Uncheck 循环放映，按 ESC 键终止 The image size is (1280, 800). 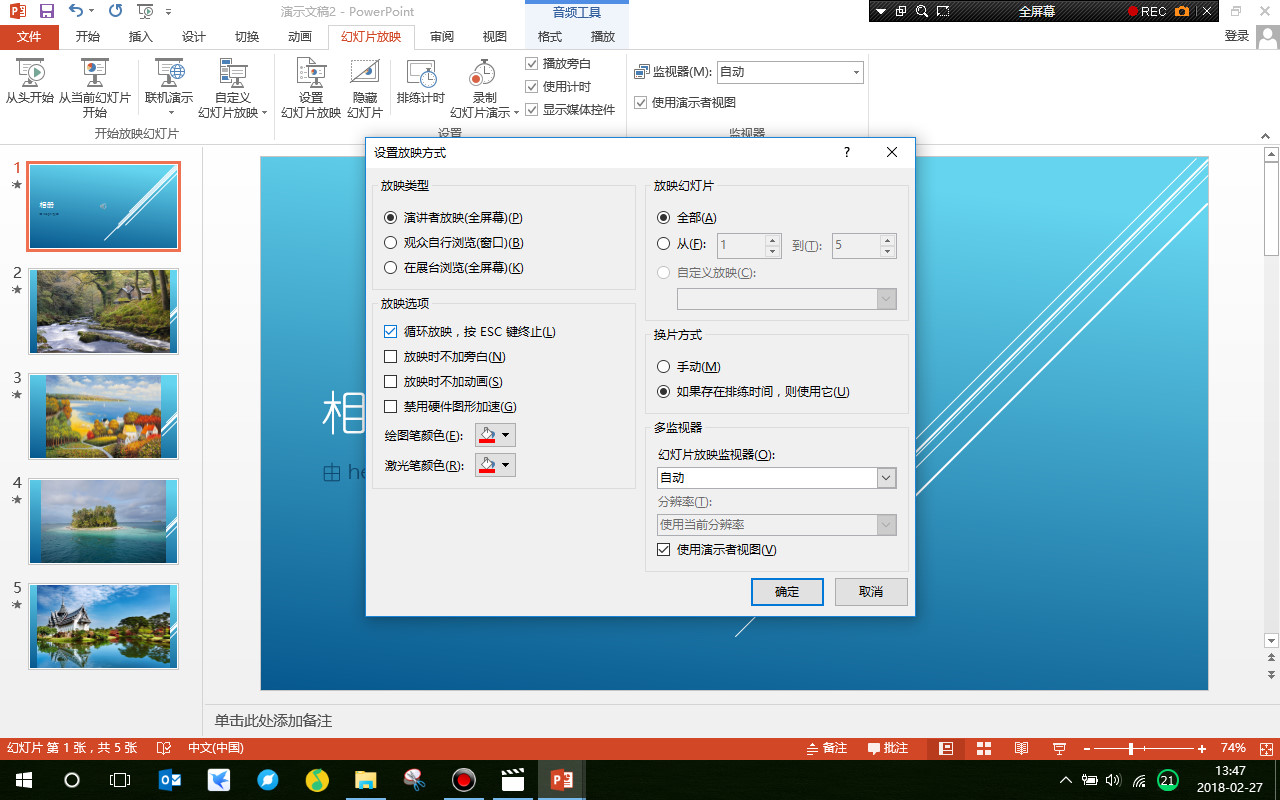point(389,332)
